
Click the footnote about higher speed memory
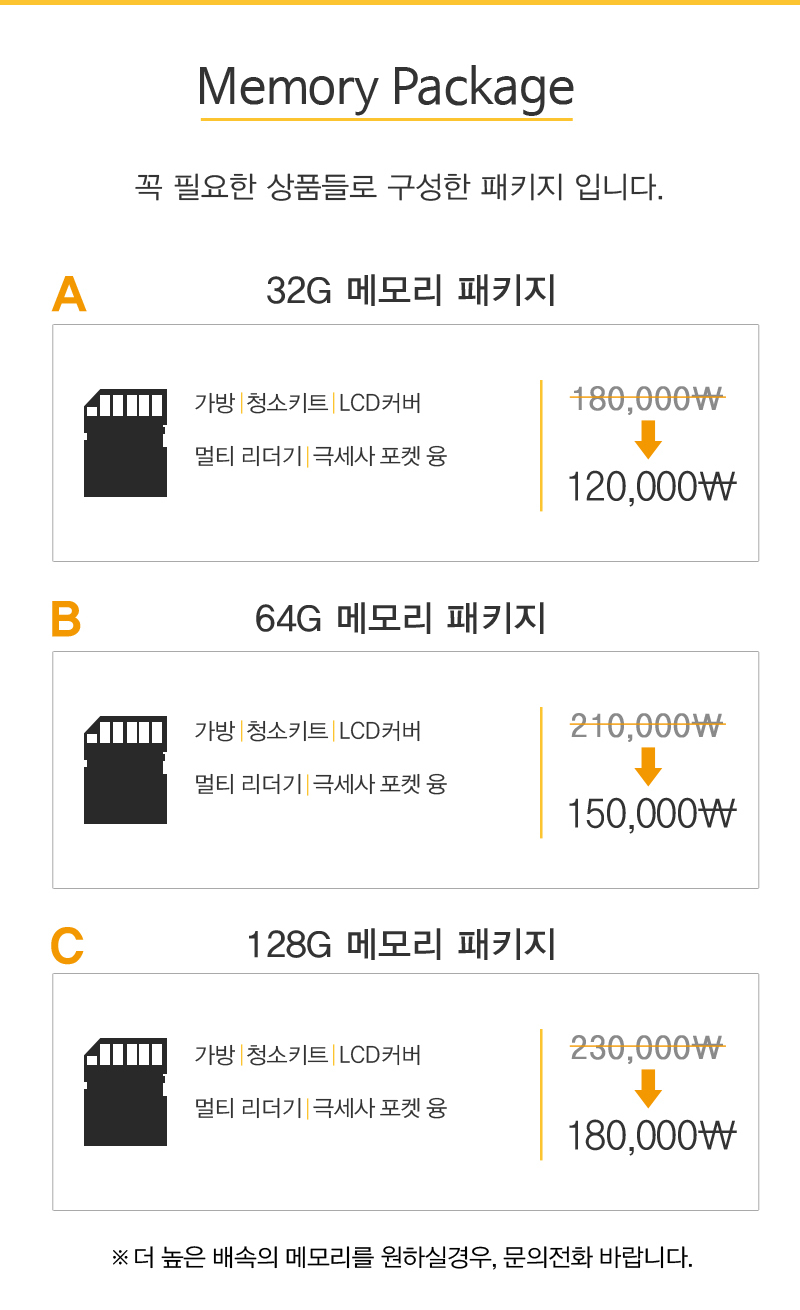400,1257
